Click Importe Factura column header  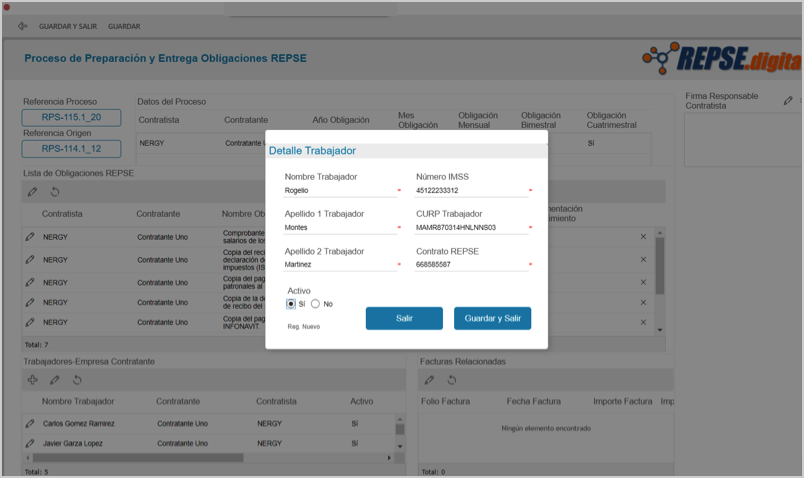click(x=622, y=402)
